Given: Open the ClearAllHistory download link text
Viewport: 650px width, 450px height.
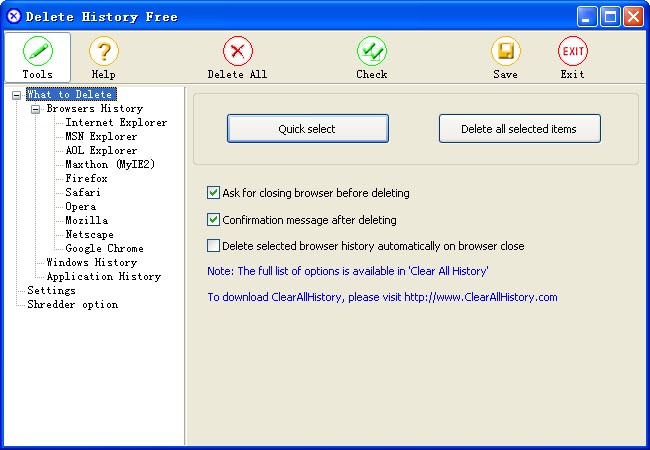Looking at the screenshot, I should (382, 297).
